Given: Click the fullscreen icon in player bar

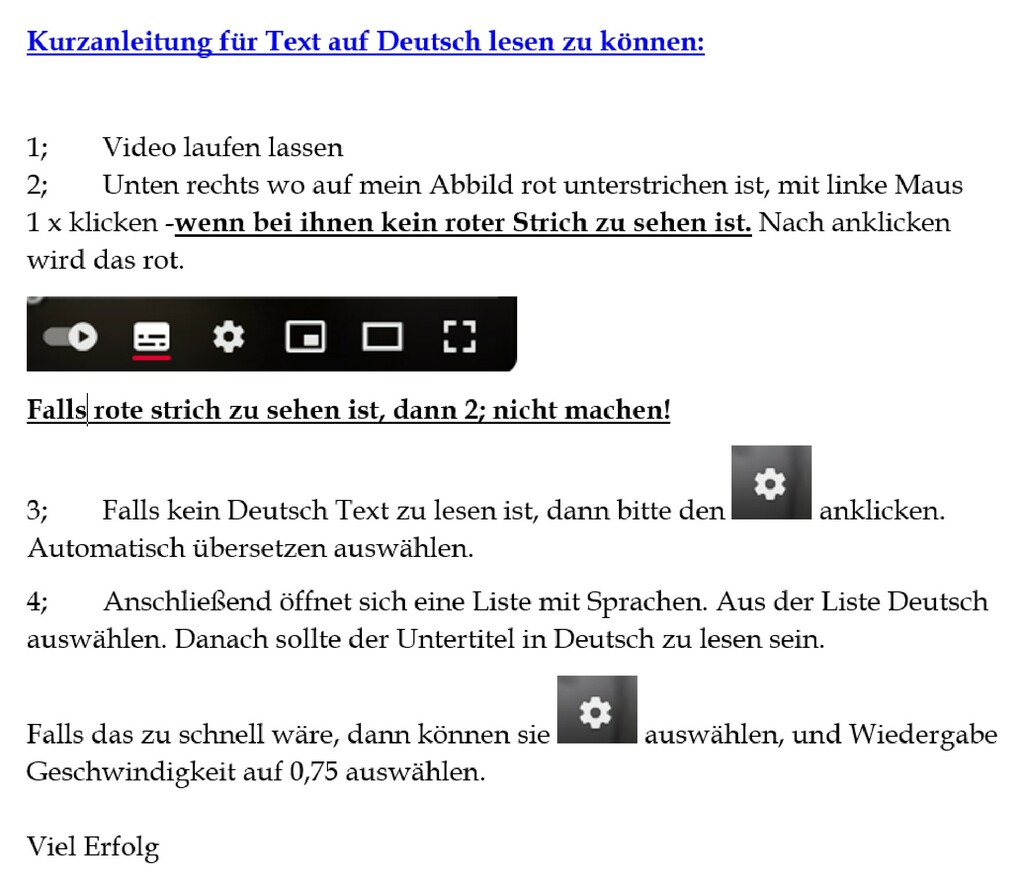Looking at the screenshot, I should (x=458, y=337).
